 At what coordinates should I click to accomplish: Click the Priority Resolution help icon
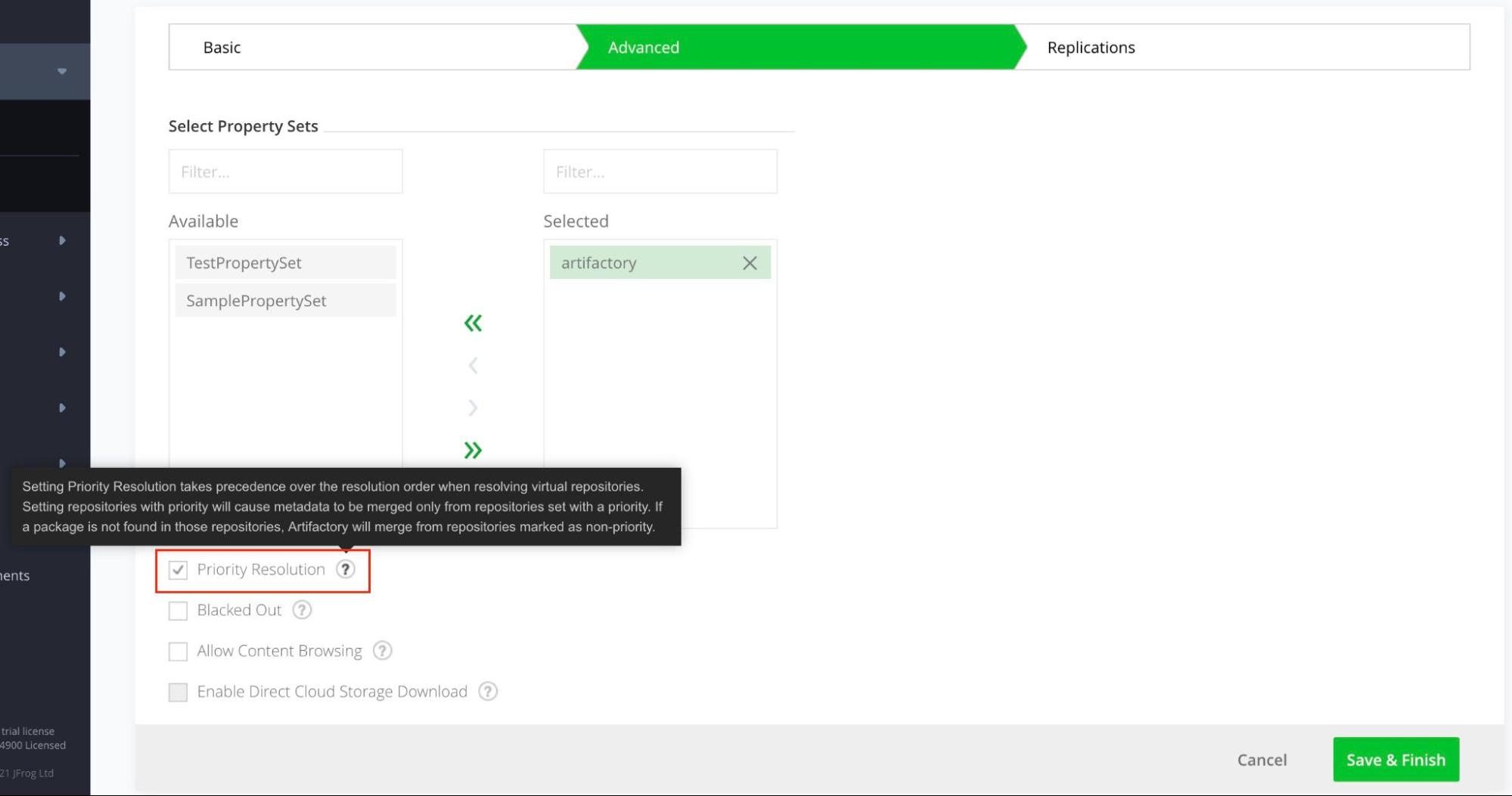pyautogui.click(x=346, y=569)
